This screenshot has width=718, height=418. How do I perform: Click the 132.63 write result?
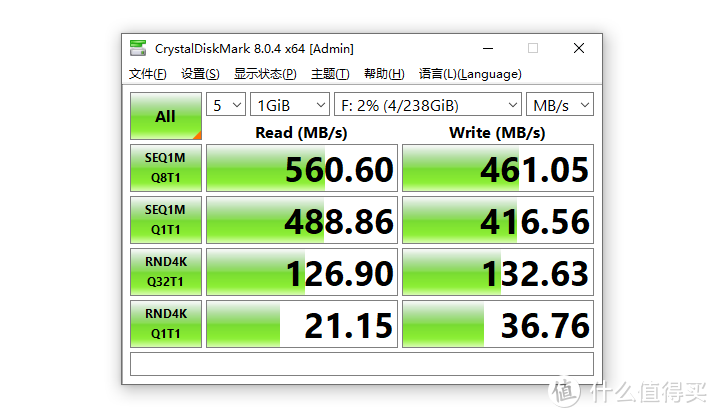click(498, 272)
